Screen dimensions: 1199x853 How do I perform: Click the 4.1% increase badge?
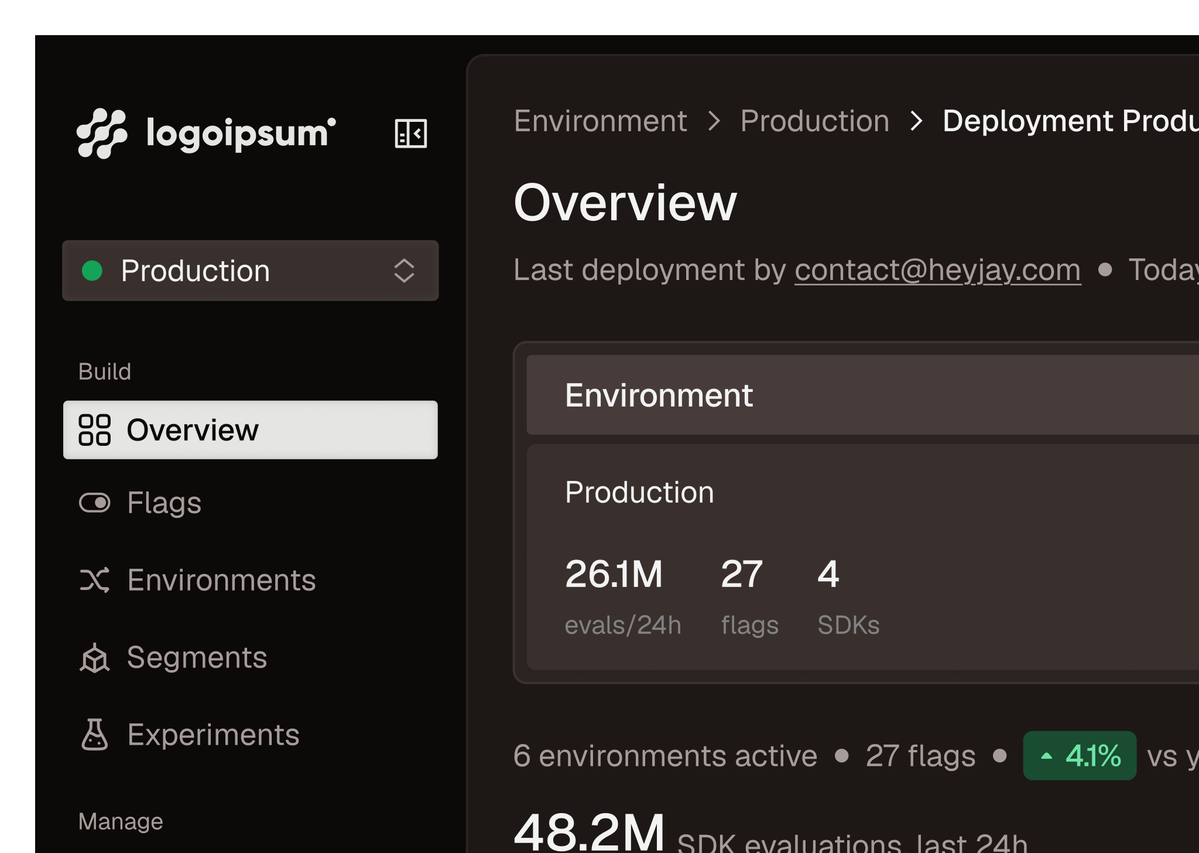pyautogui.click(x=1080, y=756)
